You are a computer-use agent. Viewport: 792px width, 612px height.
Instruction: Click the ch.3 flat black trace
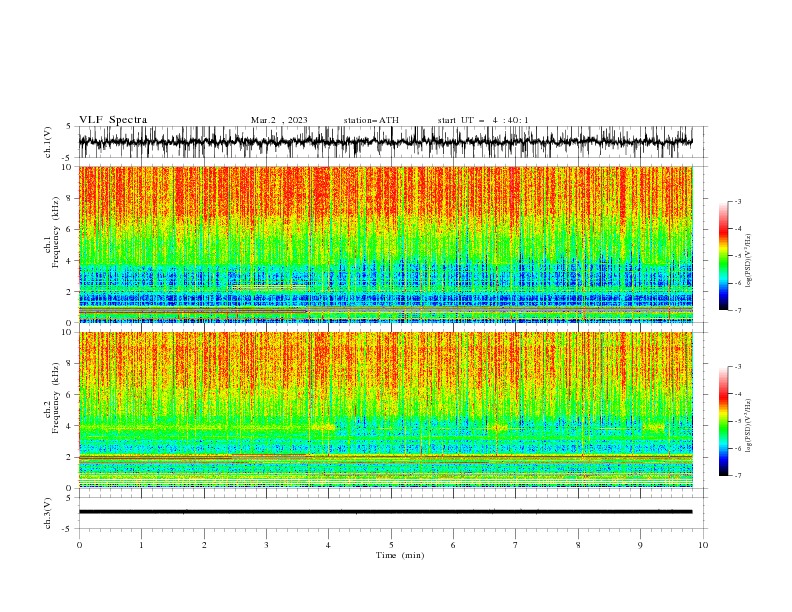[385, 512]
